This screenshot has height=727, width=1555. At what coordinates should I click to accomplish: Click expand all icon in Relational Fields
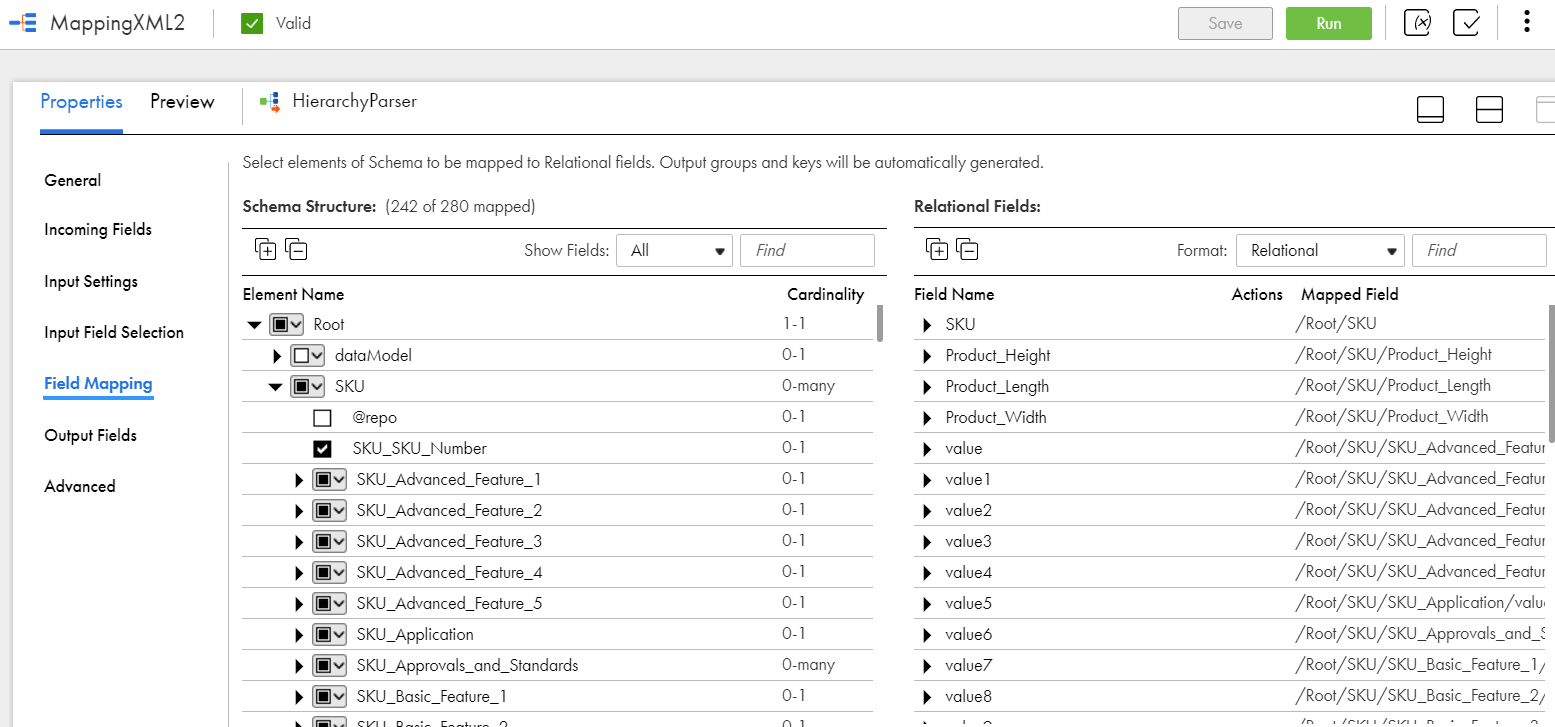pos(937,249)
